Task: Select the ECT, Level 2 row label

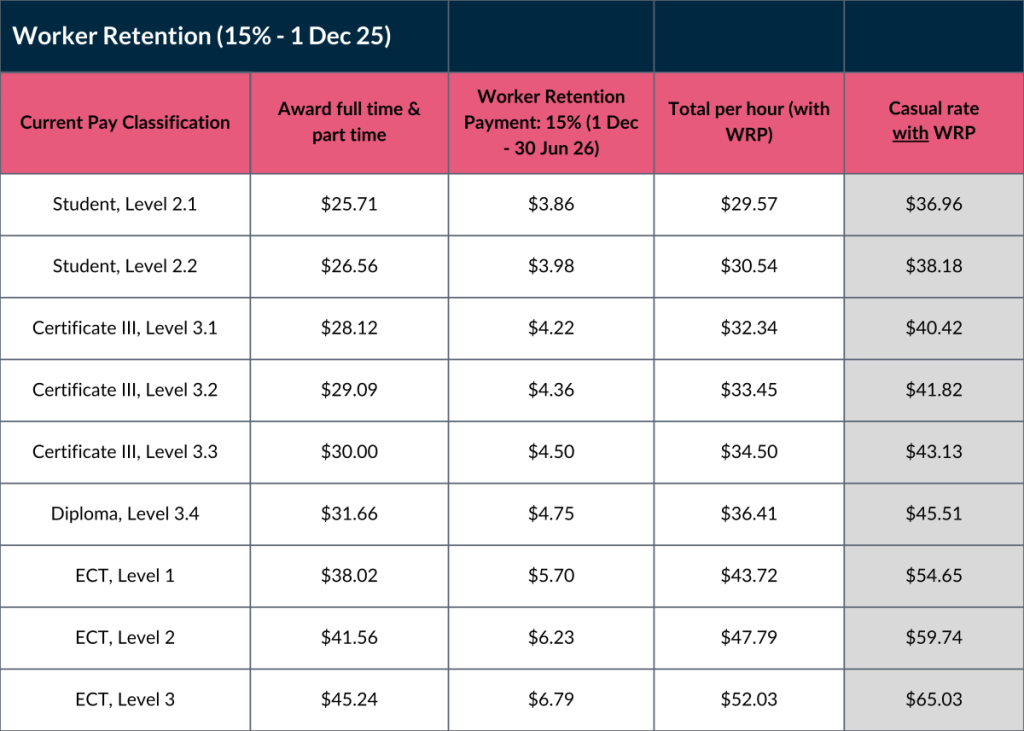Action: coord(125,638)
